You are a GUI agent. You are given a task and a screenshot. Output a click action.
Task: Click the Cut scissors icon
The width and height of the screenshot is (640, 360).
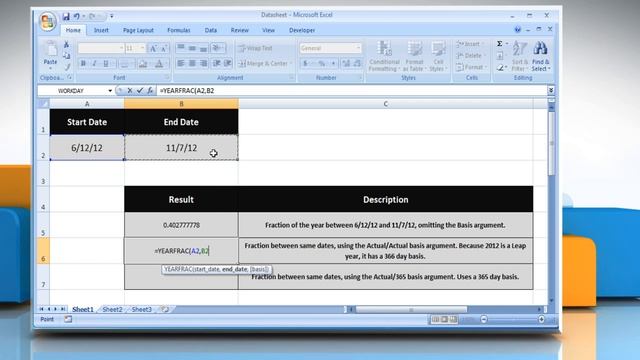point(67,44)
